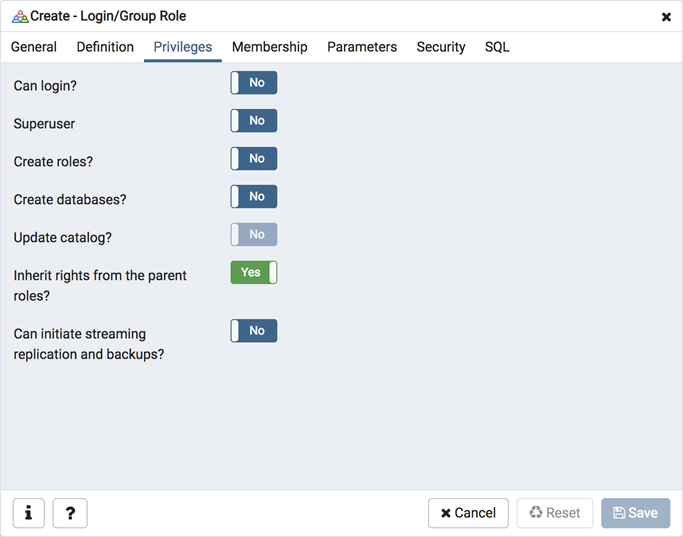The height and width of the screenshot is (537, 683).
Task: Click the "Create databases?" label
Action: (x=70, y=199)
